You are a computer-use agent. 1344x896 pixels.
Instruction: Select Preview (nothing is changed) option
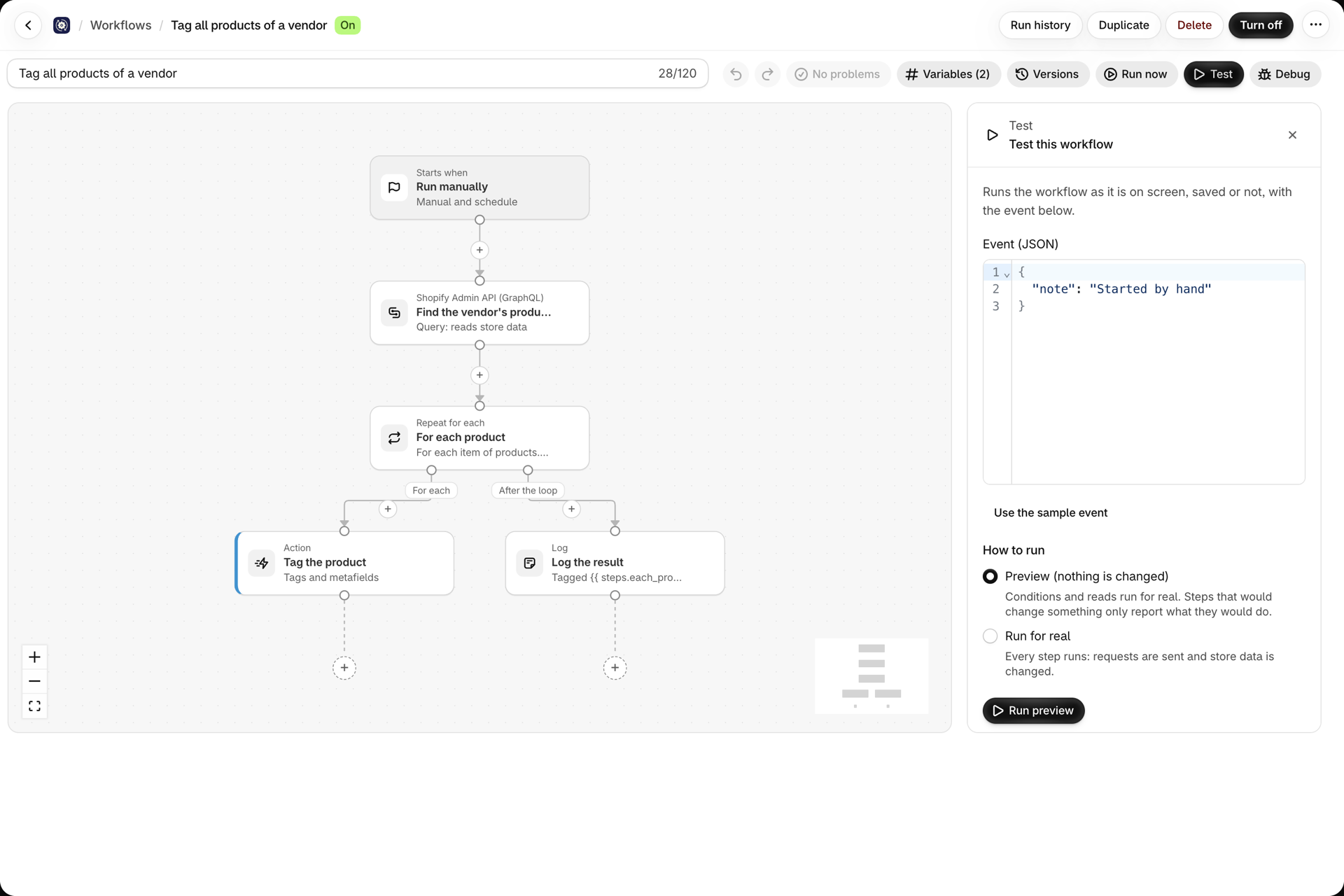pyautogui.click(x=990, y=576)
